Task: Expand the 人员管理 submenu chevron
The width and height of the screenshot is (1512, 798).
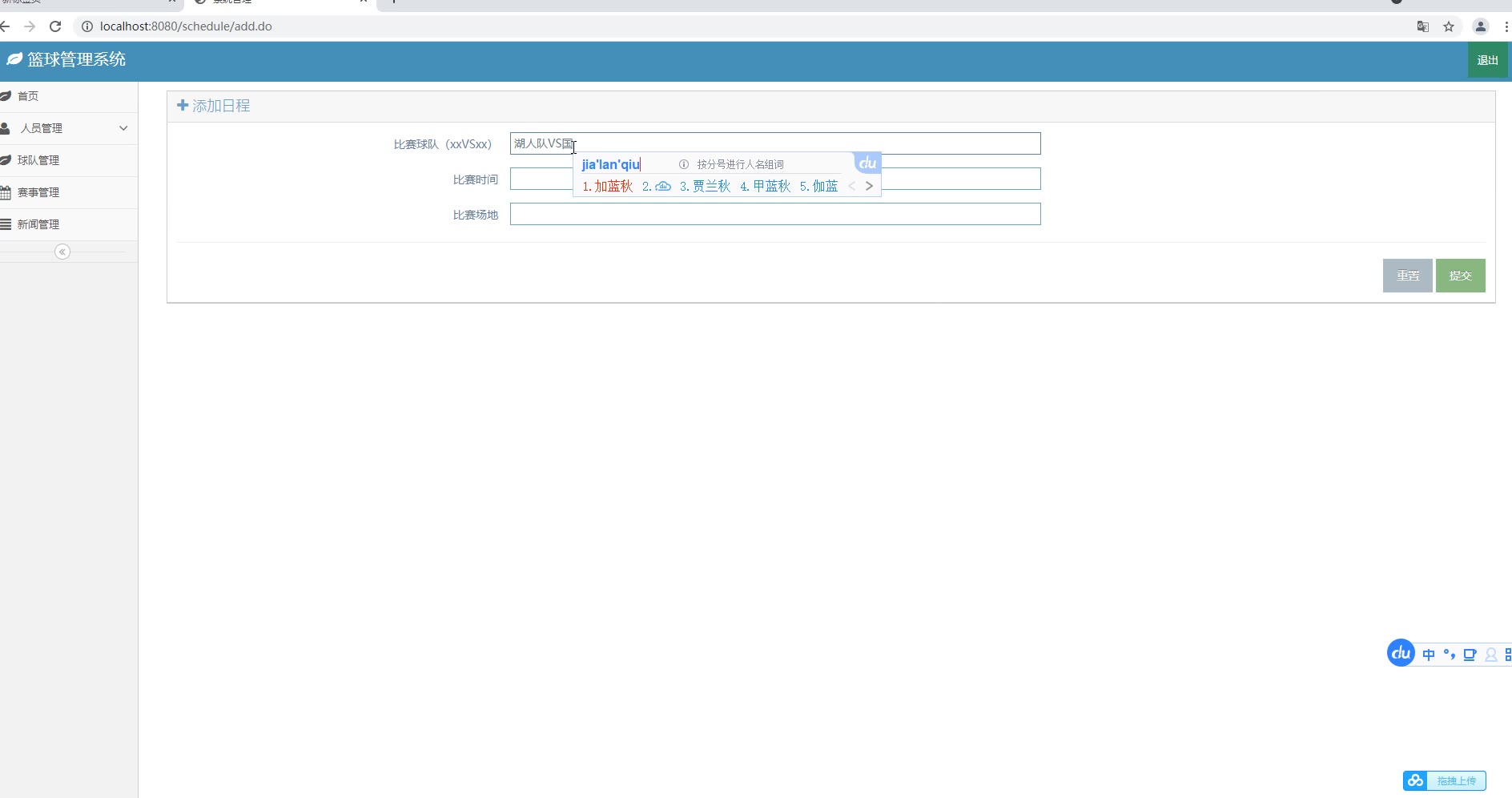Action: (x=123, y=128)
